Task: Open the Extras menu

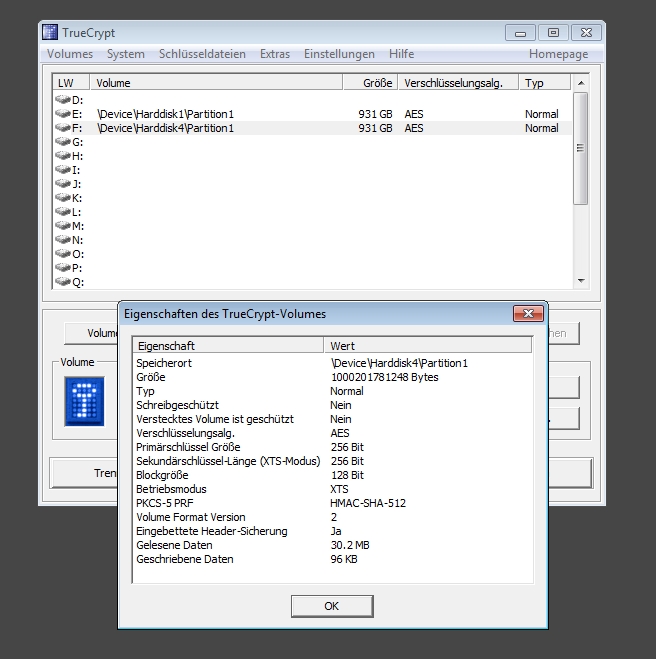Action: point(275,54)
